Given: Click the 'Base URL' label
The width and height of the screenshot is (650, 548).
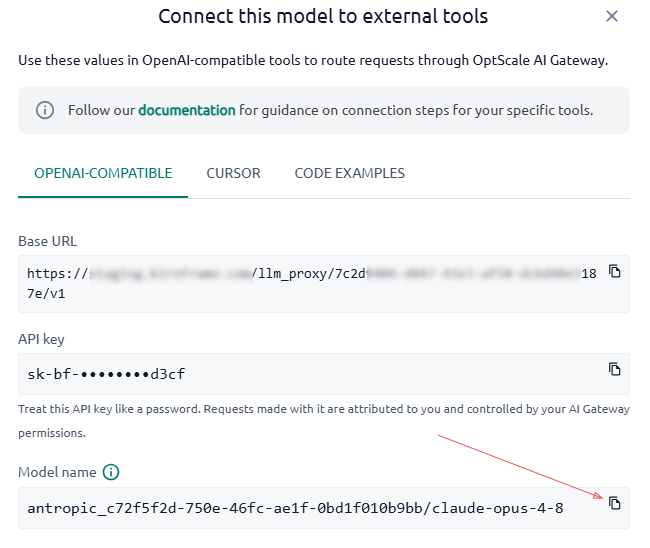Looking at the screenshot, I should coord(48,241).
